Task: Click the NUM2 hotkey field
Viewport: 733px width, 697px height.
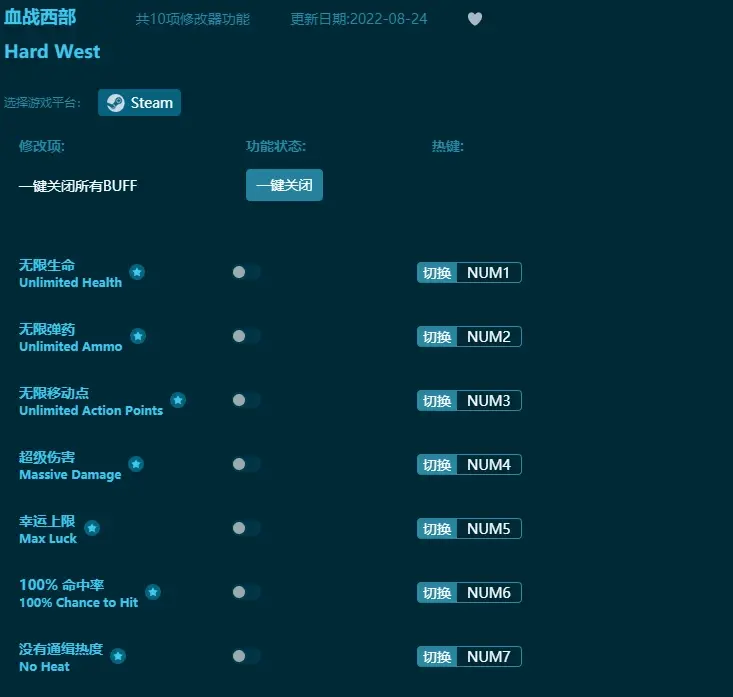Action: coord(489,337)
